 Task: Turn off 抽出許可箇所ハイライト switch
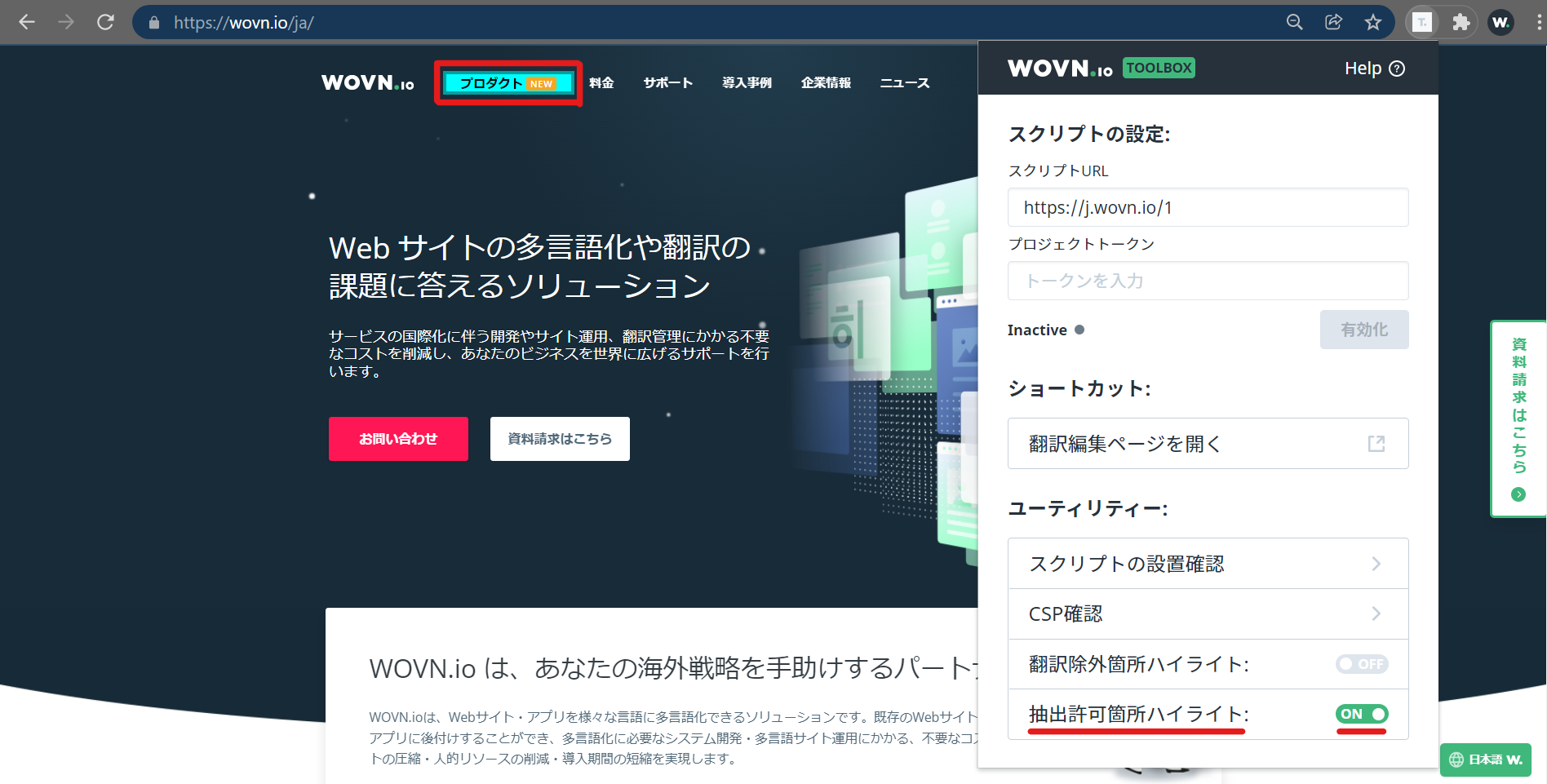(x=1361, y=714)
